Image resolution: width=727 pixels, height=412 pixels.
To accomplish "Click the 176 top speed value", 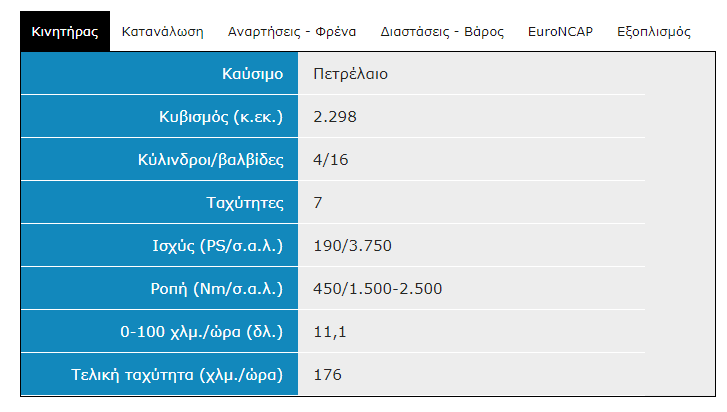I will [327, 374].
